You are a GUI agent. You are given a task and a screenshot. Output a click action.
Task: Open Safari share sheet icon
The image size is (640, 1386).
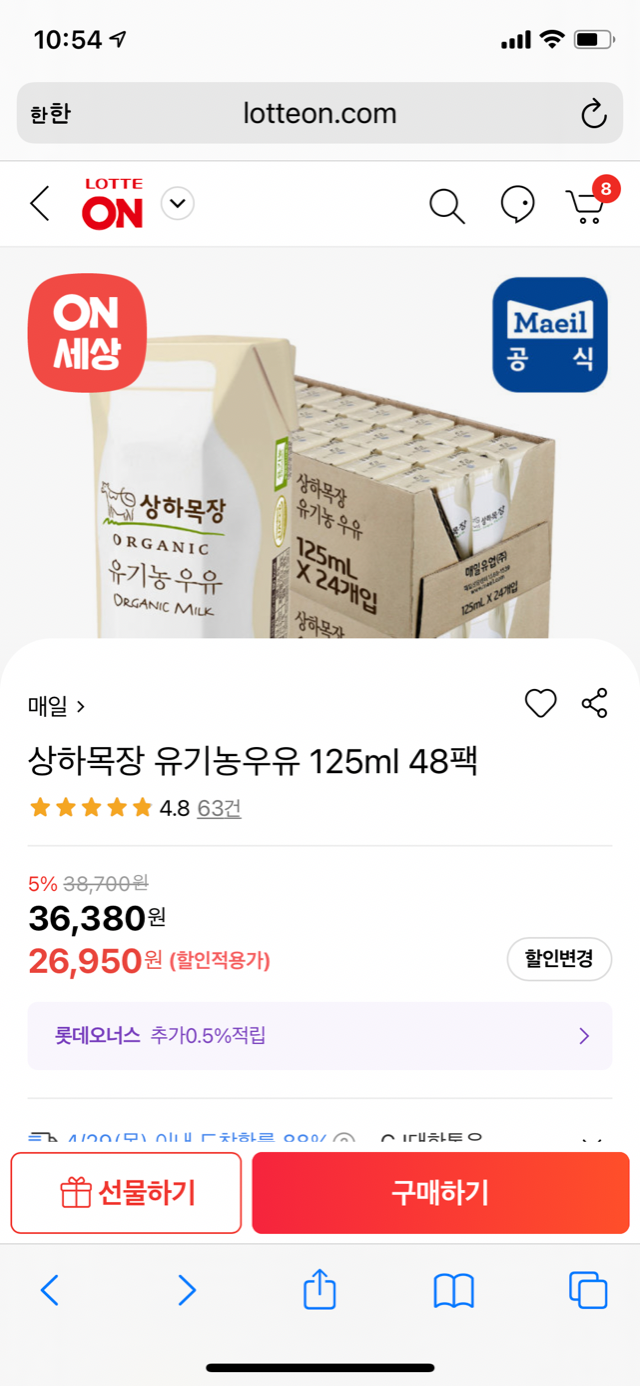[x=319, y=1290]
